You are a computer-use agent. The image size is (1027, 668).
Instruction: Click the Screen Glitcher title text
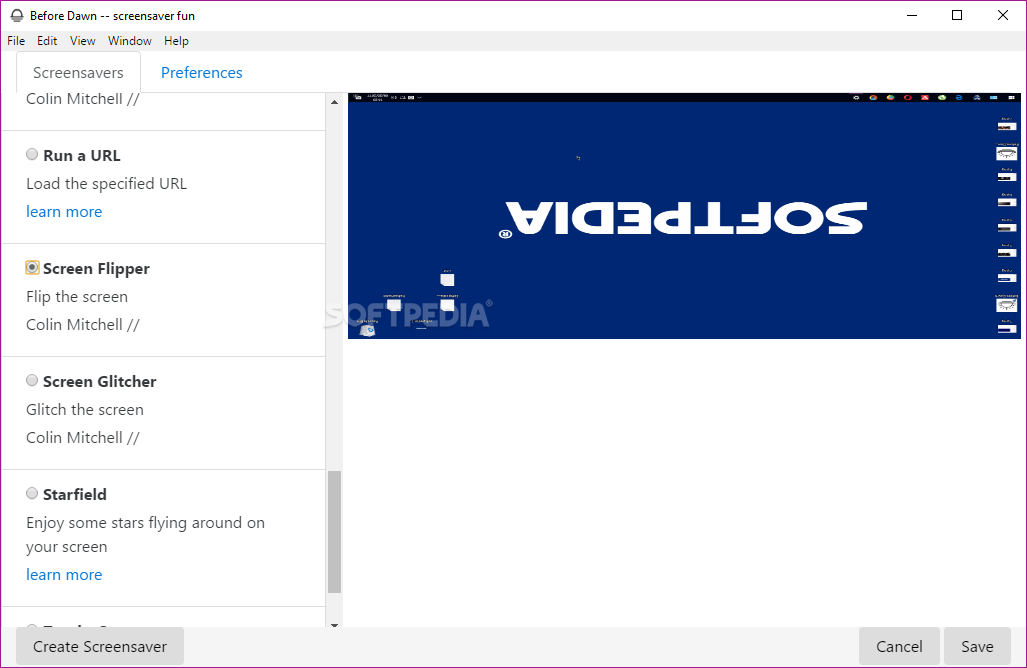pyautogui.click(x=100, y=381)
